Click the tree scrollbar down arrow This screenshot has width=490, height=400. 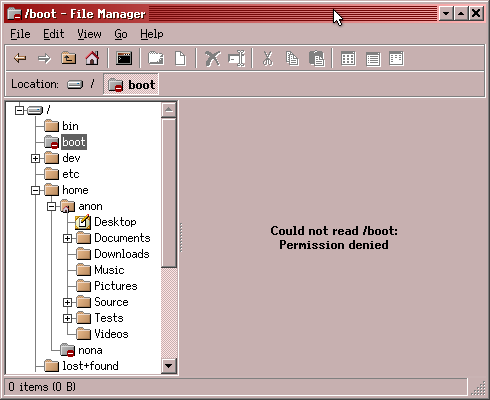[169, 366]
